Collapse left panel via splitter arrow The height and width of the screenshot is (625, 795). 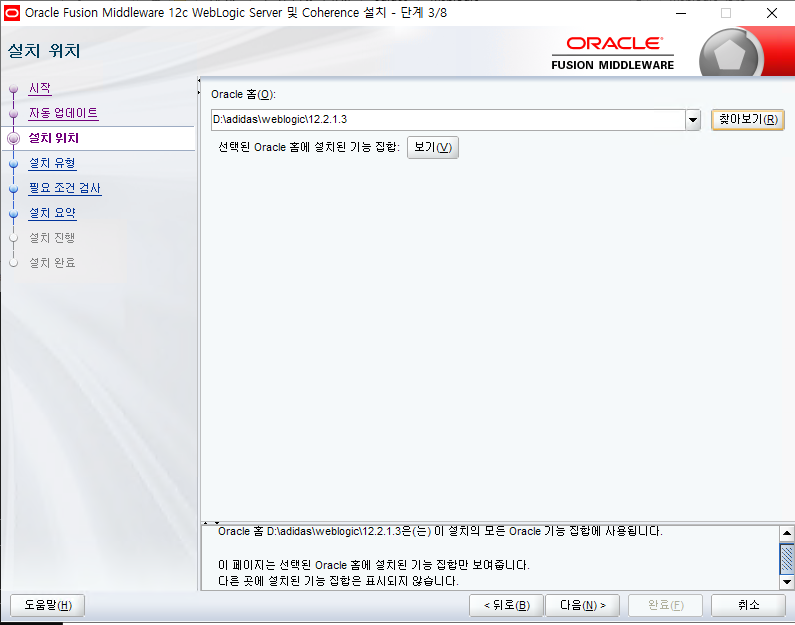tap(199, 81)
